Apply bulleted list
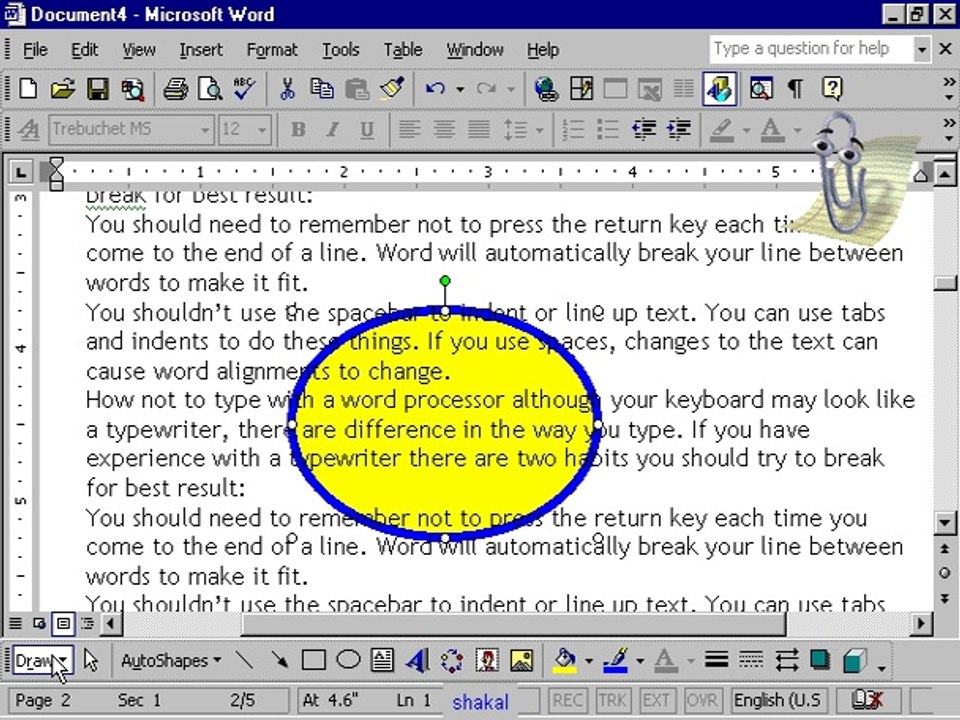The image size is (960, 720). tap(608, 130)
